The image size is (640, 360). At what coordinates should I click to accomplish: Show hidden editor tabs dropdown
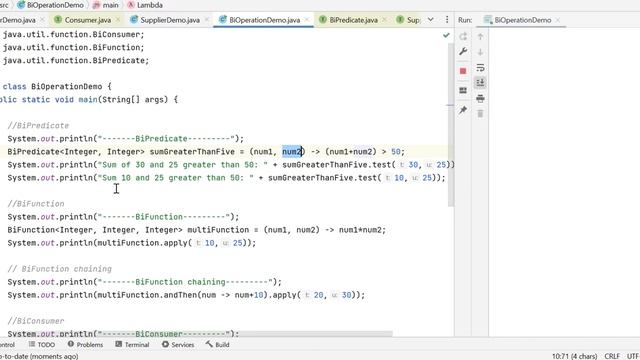click(x=431, y=20)
